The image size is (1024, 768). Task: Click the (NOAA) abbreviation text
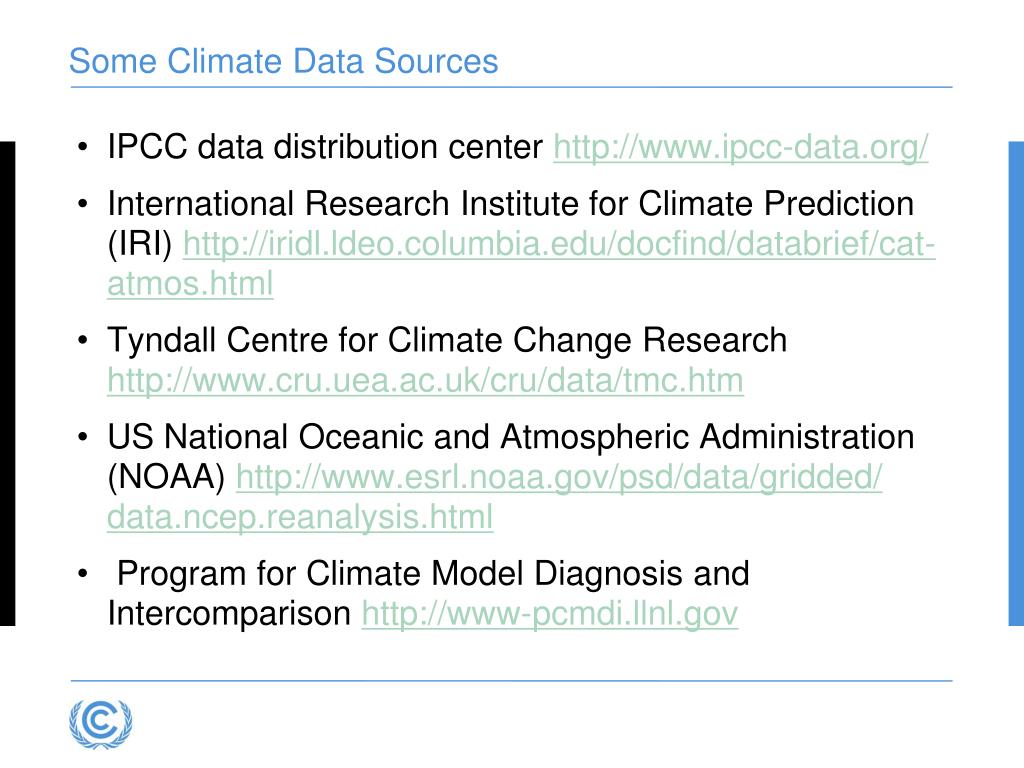tap(166, 477)
